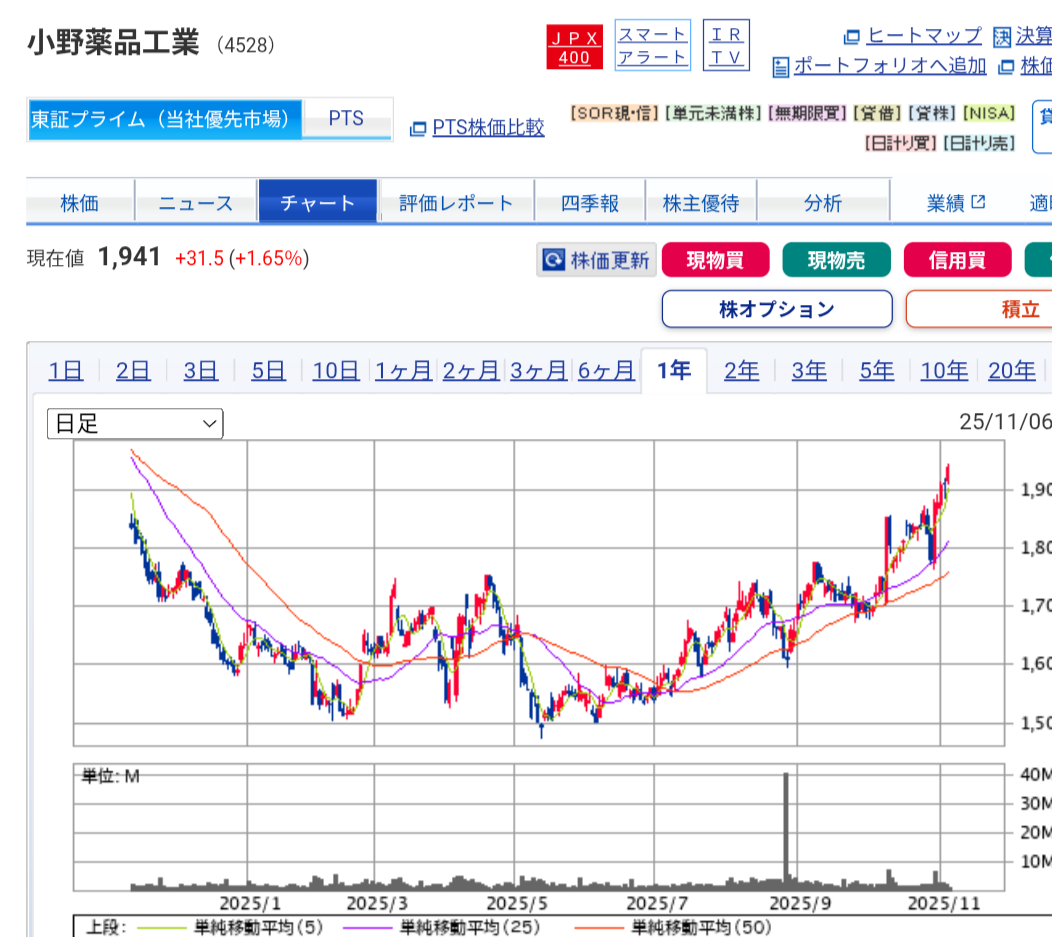Click the document icon beside ポートフォリオへ追加
The image size is (1052, 937).
click(x=780, y=67)
